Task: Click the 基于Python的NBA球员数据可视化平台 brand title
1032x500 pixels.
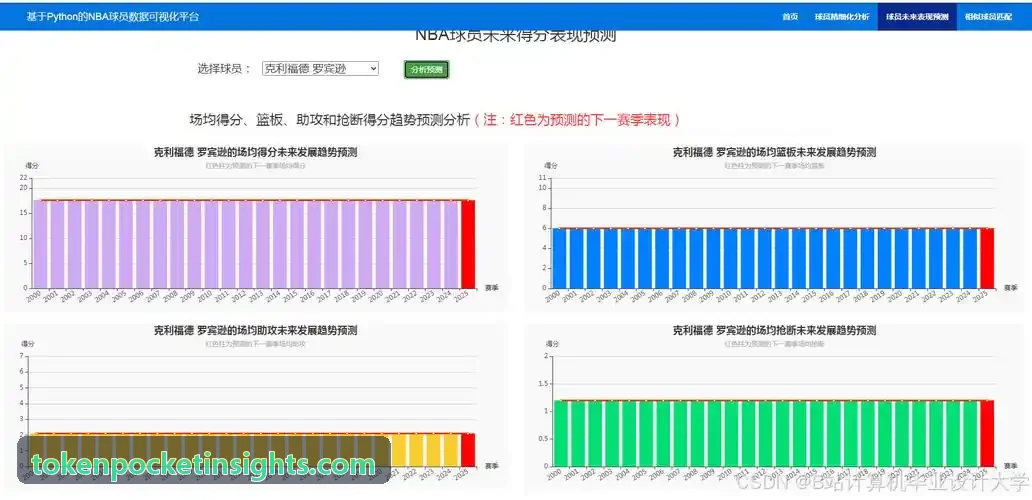Action: [113, 17]
